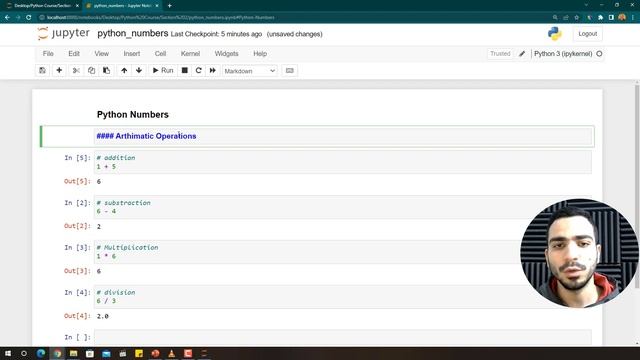Open the Insert menu
This screenshot has height=360, width=640.
[132, 53]
